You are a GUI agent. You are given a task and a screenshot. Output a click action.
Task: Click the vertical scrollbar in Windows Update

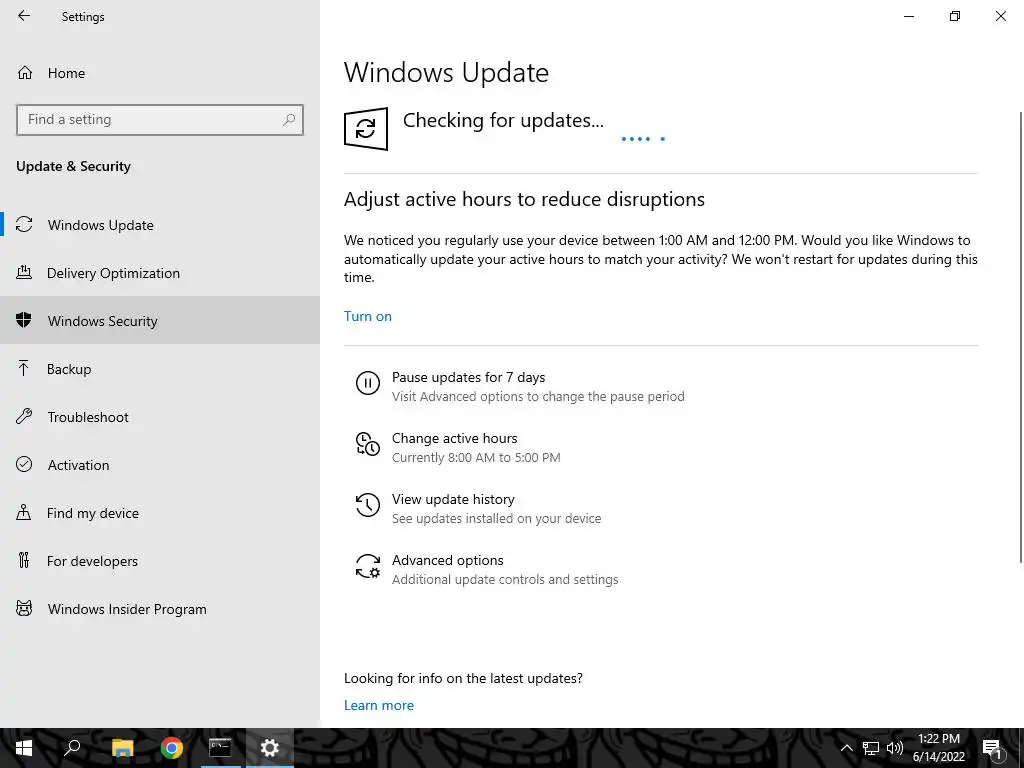pos(1021,336)
